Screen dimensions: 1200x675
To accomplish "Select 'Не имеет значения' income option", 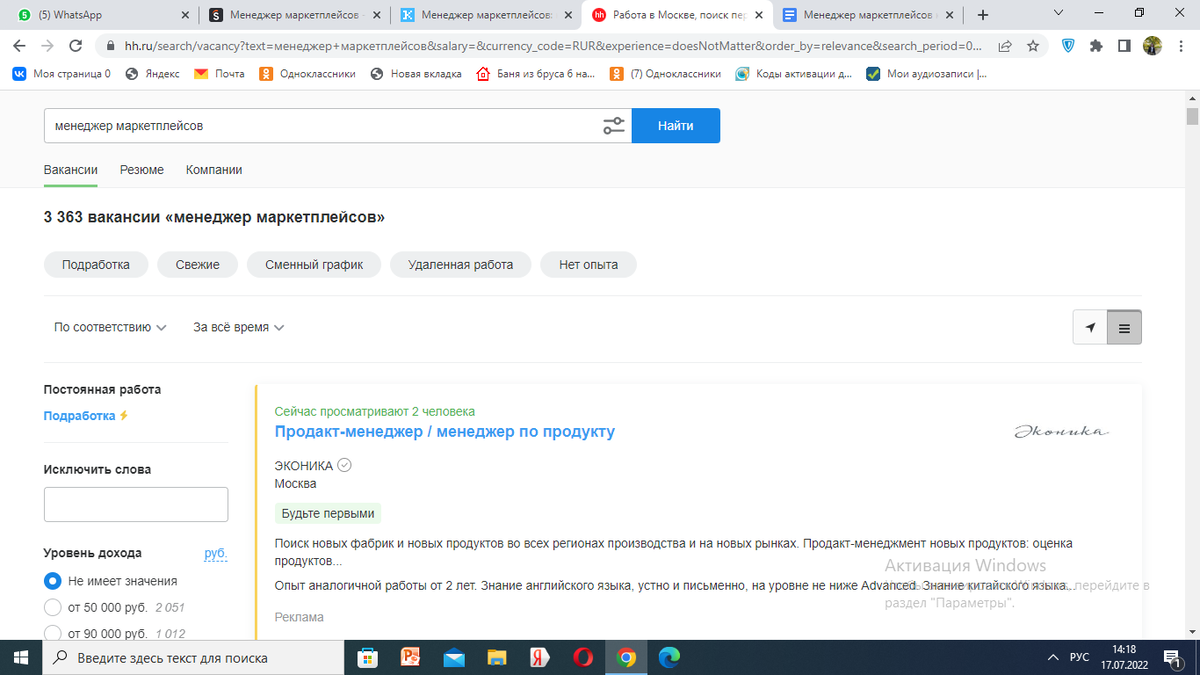I will pyautogui.click(x=53, y=580).
